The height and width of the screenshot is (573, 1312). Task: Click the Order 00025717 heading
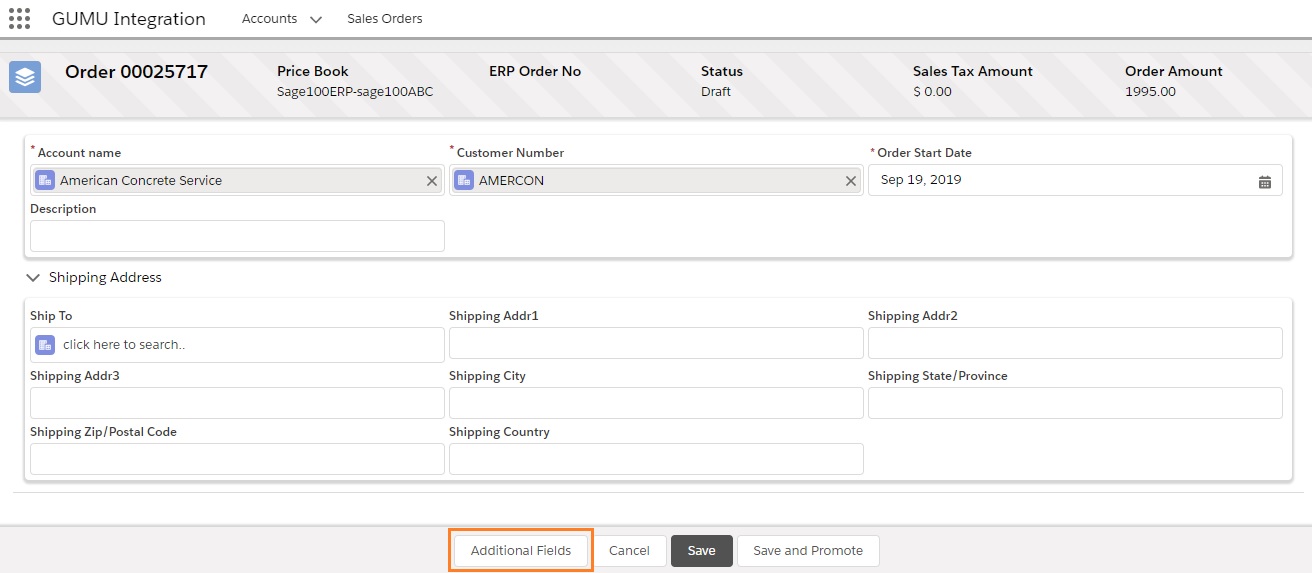pos(136,72)
